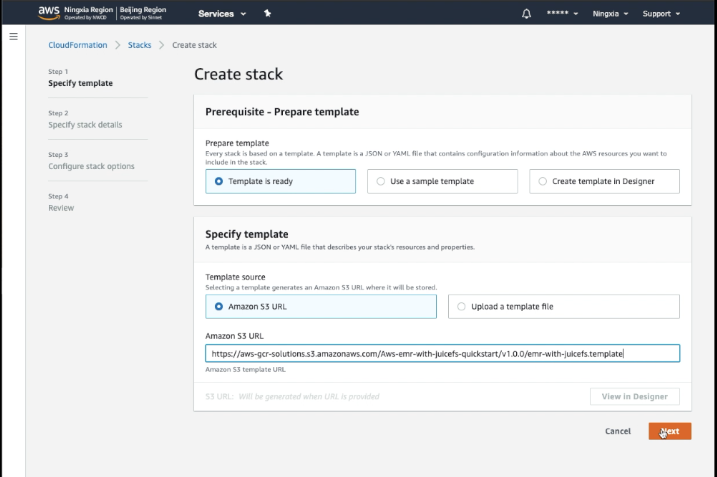Open the masked account name dropdown
717x477 pixels.
pyautogui.click(x=562, y=13)
